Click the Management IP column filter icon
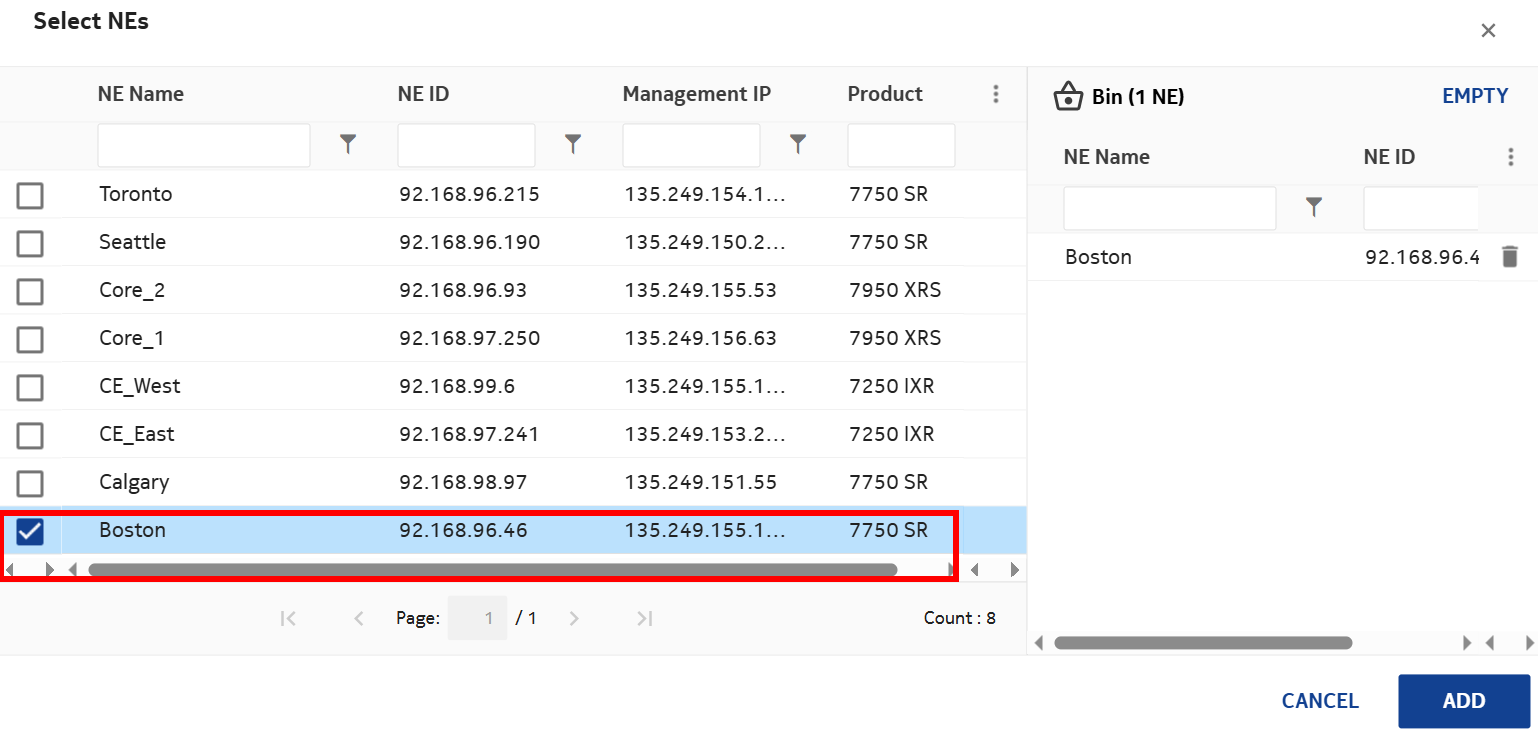The image size is (1538, 739). 797,145
